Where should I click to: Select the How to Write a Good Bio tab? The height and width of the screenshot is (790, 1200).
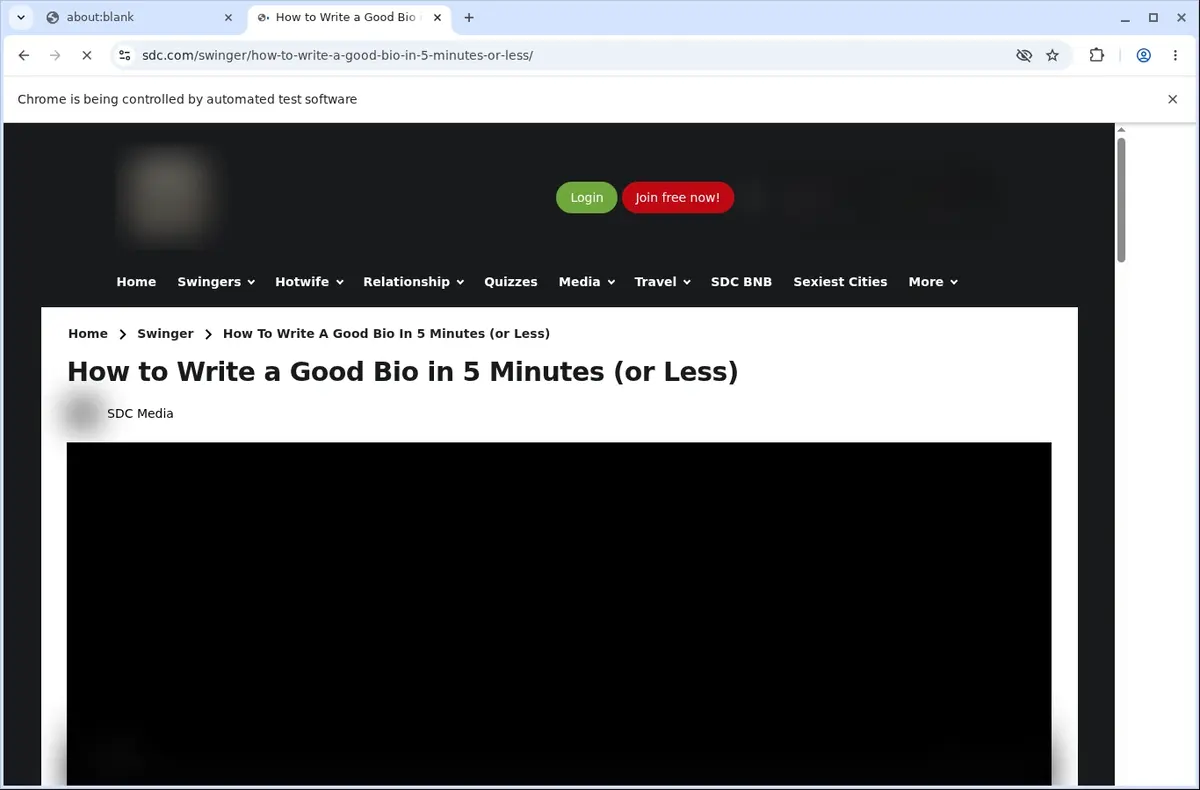tap(350, 17)
